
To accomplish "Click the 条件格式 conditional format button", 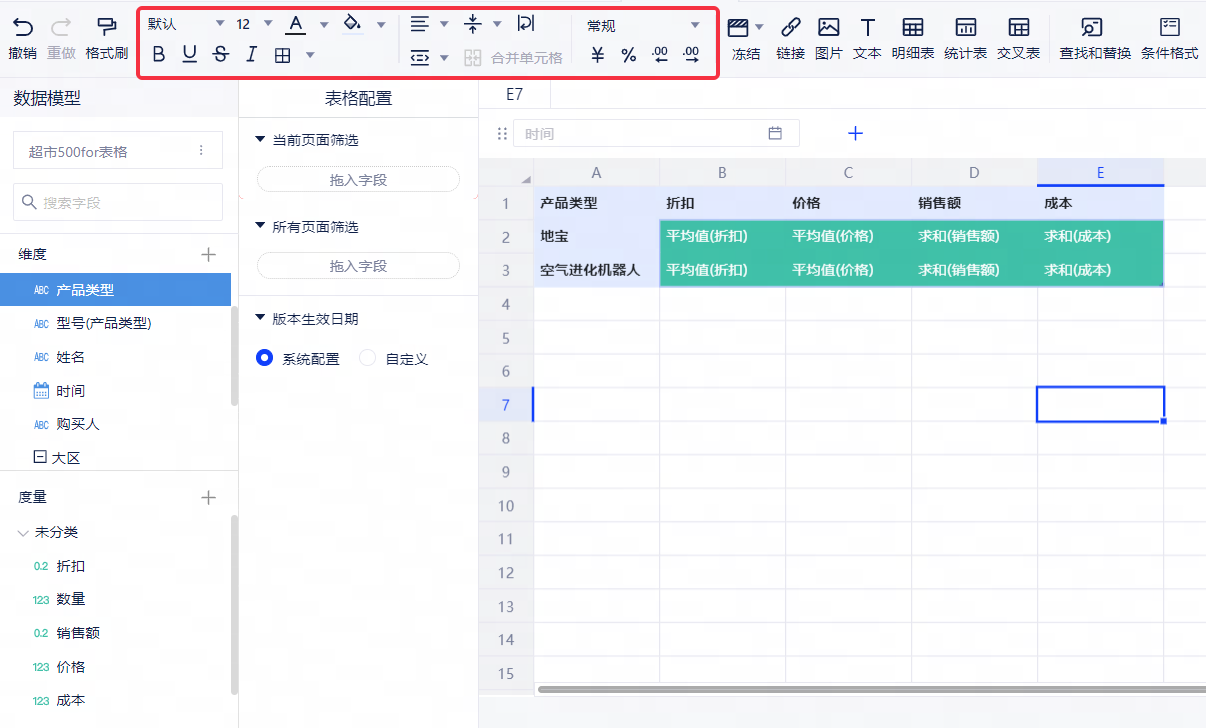I will [1169, 36].
